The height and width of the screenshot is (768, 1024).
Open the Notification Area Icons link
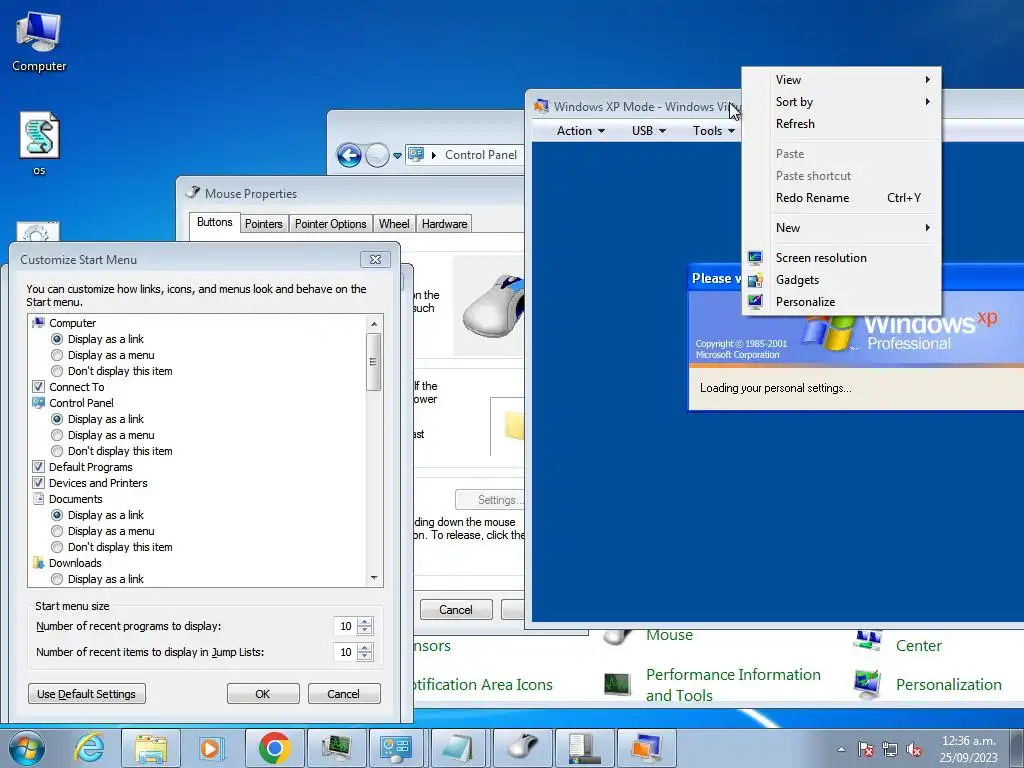coord(483,684)
